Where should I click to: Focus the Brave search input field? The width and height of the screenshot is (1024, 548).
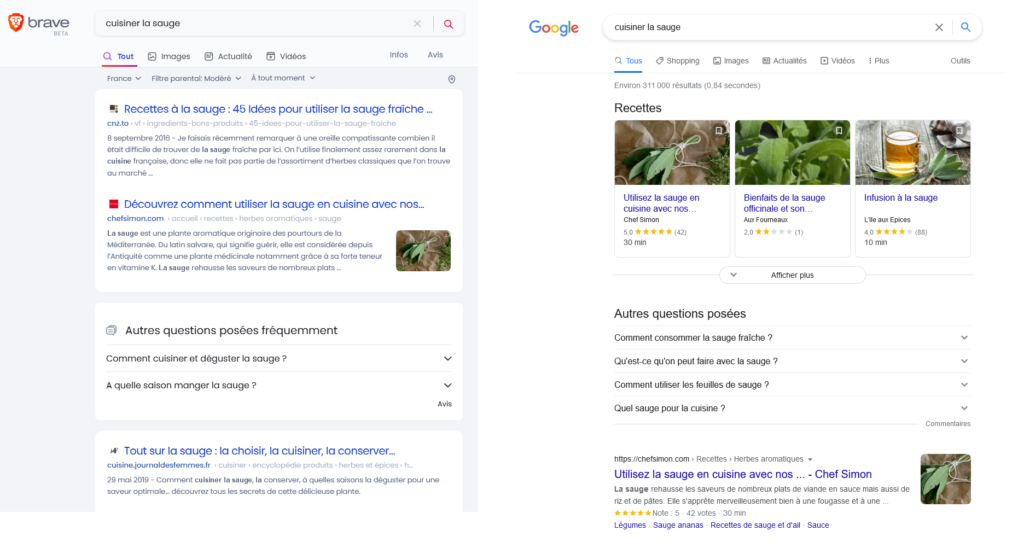click(x=255, y=24)
